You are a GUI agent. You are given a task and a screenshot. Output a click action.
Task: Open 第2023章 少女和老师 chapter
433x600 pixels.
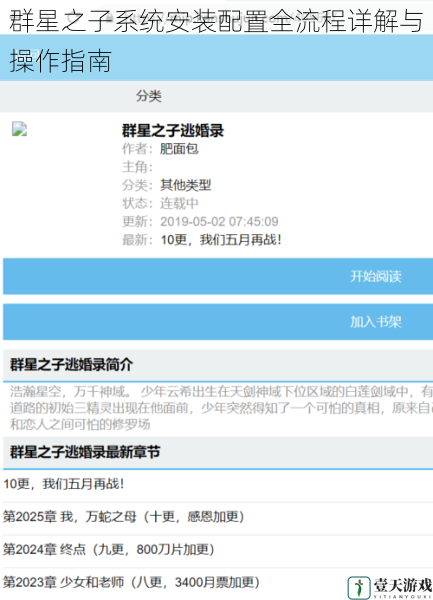(132, 582)
